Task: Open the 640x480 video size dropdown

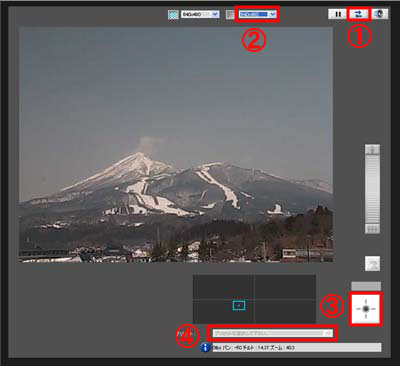Action: pos(200,14)
